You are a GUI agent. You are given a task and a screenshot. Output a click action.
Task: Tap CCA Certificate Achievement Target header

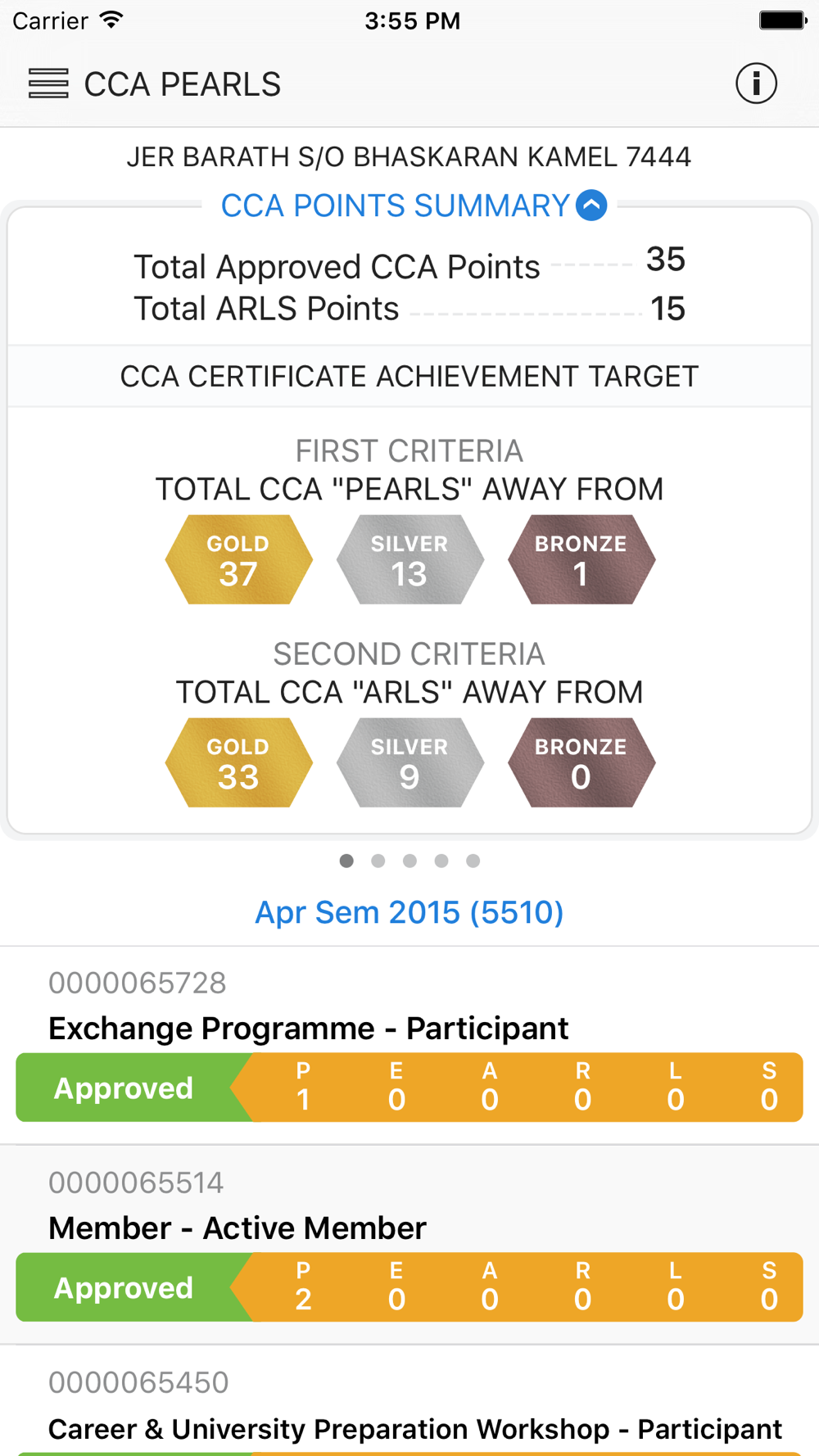409,376
